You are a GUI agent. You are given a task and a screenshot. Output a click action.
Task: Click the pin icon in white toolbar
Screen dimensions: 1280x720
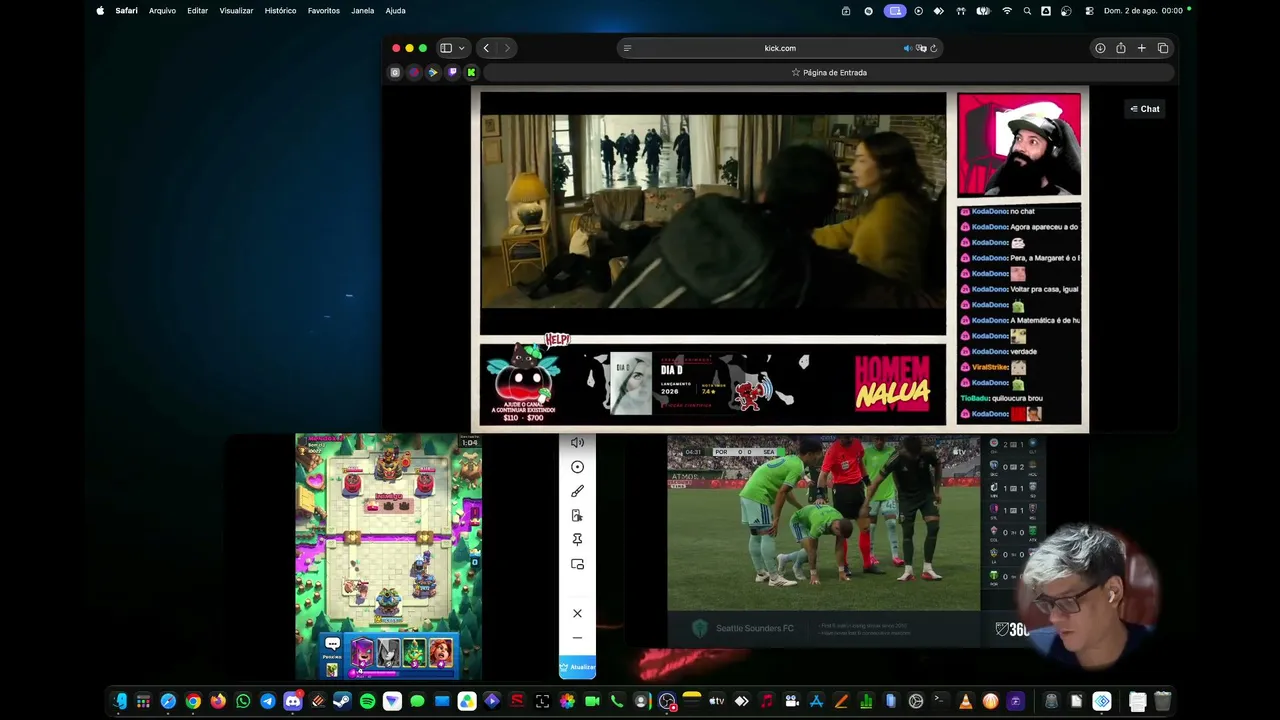pos(577,539)
